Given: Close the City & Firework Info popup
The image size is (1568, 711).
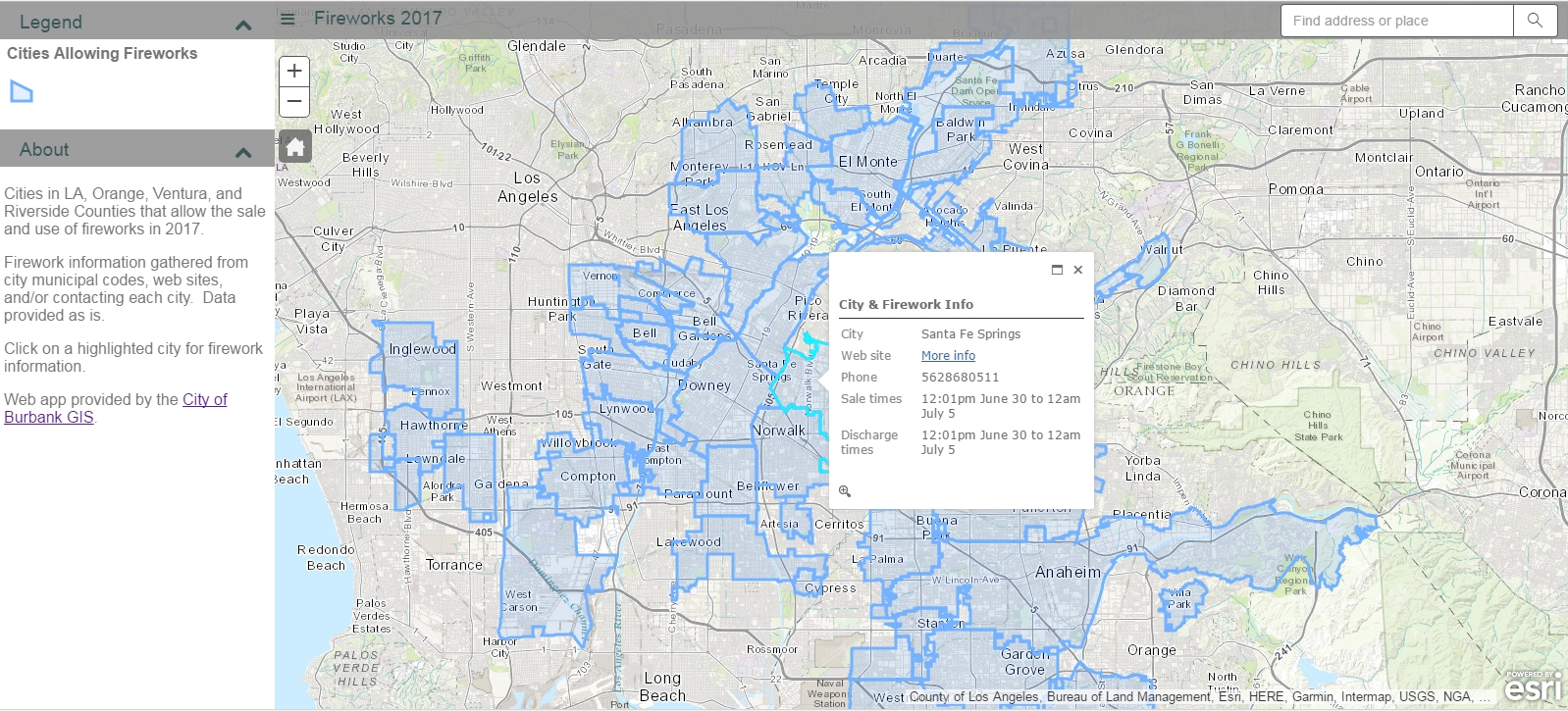Looking at the screenshot, I should coord(1077,270).
